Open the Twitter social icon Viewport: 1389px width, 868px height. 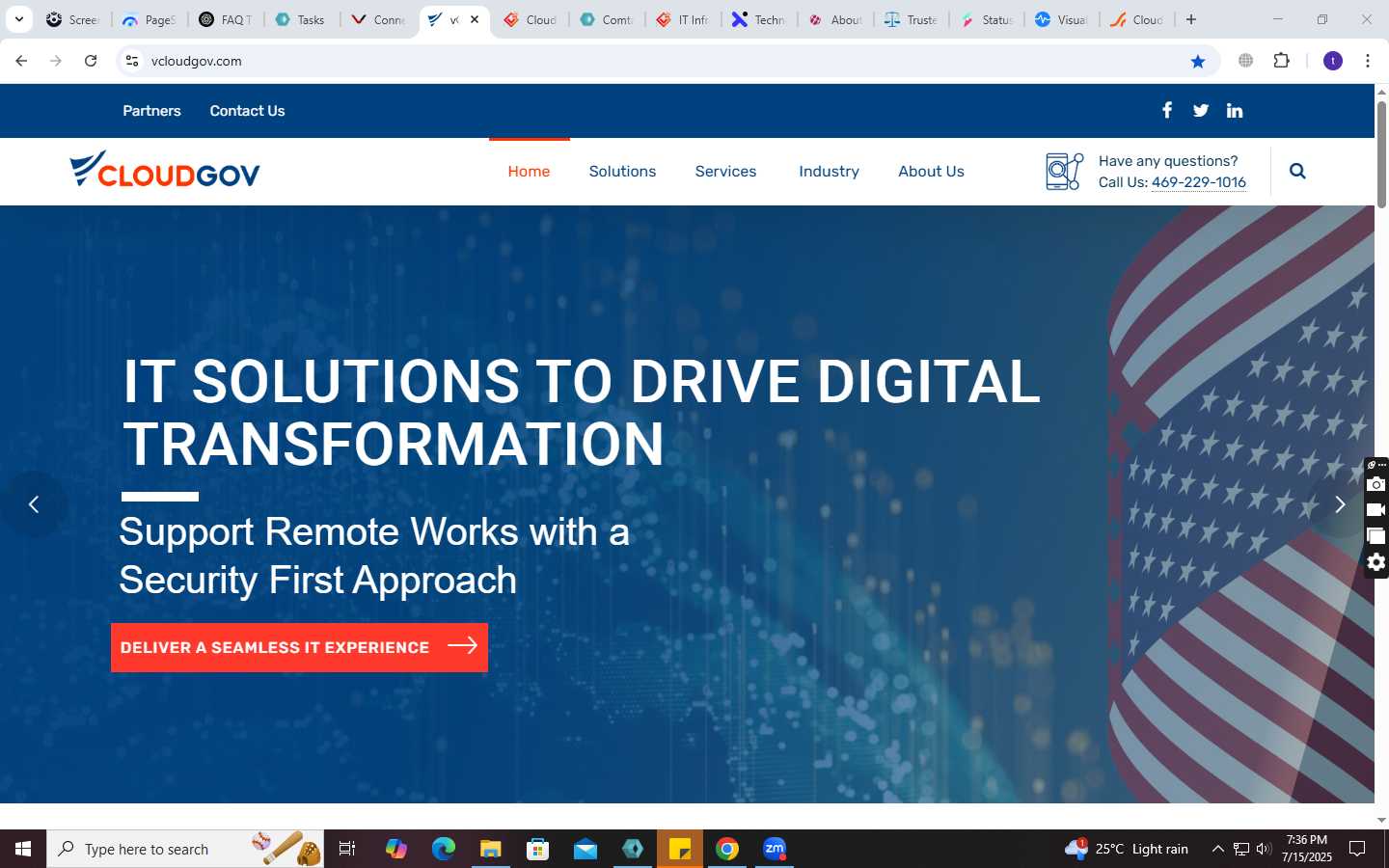[1201, 111]
